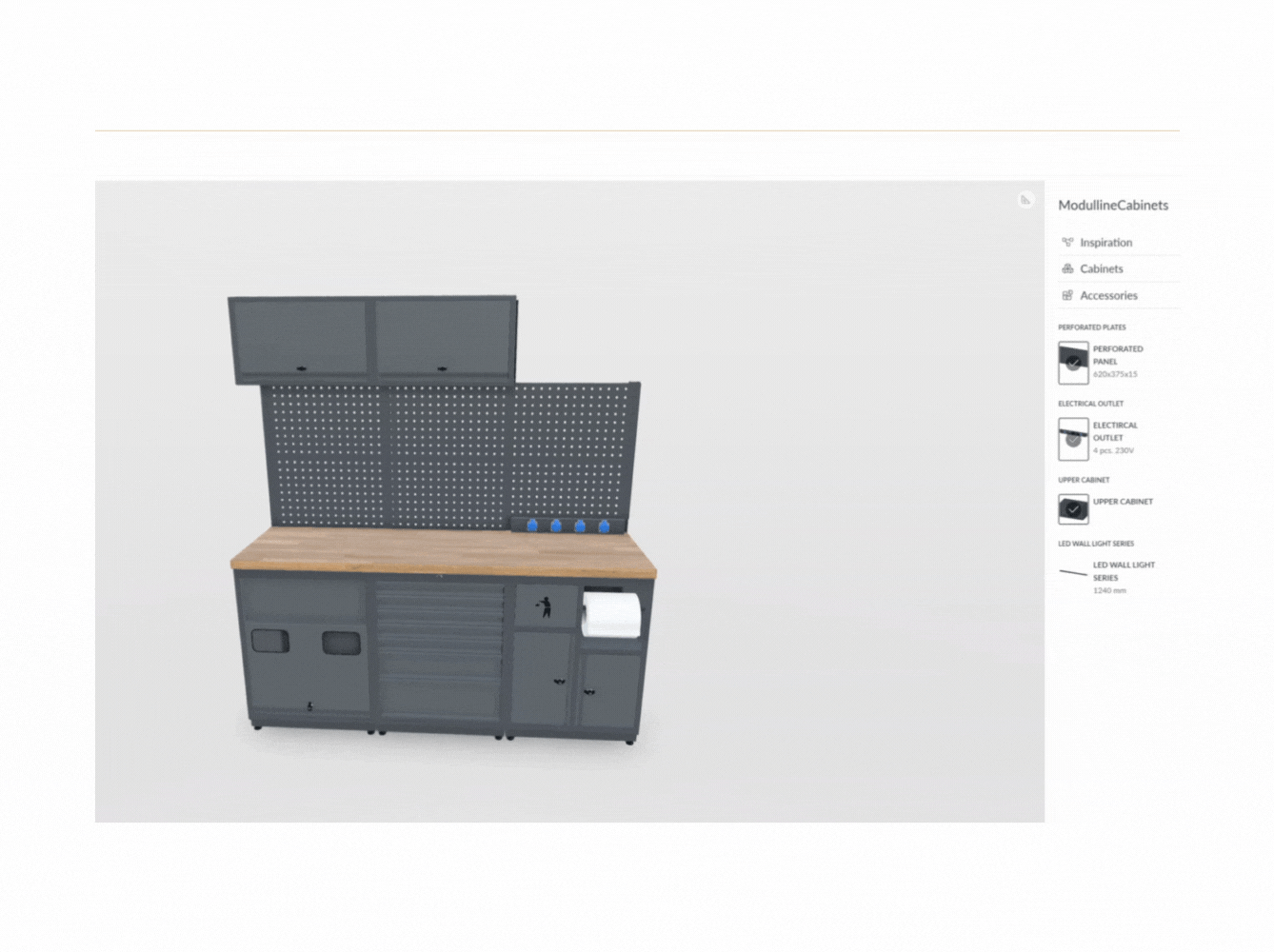Viewport: 1274px width, 952px height.
Task: Toggle the Electrical Outlet thumbnail checkmark
Action: [1073, 439]
